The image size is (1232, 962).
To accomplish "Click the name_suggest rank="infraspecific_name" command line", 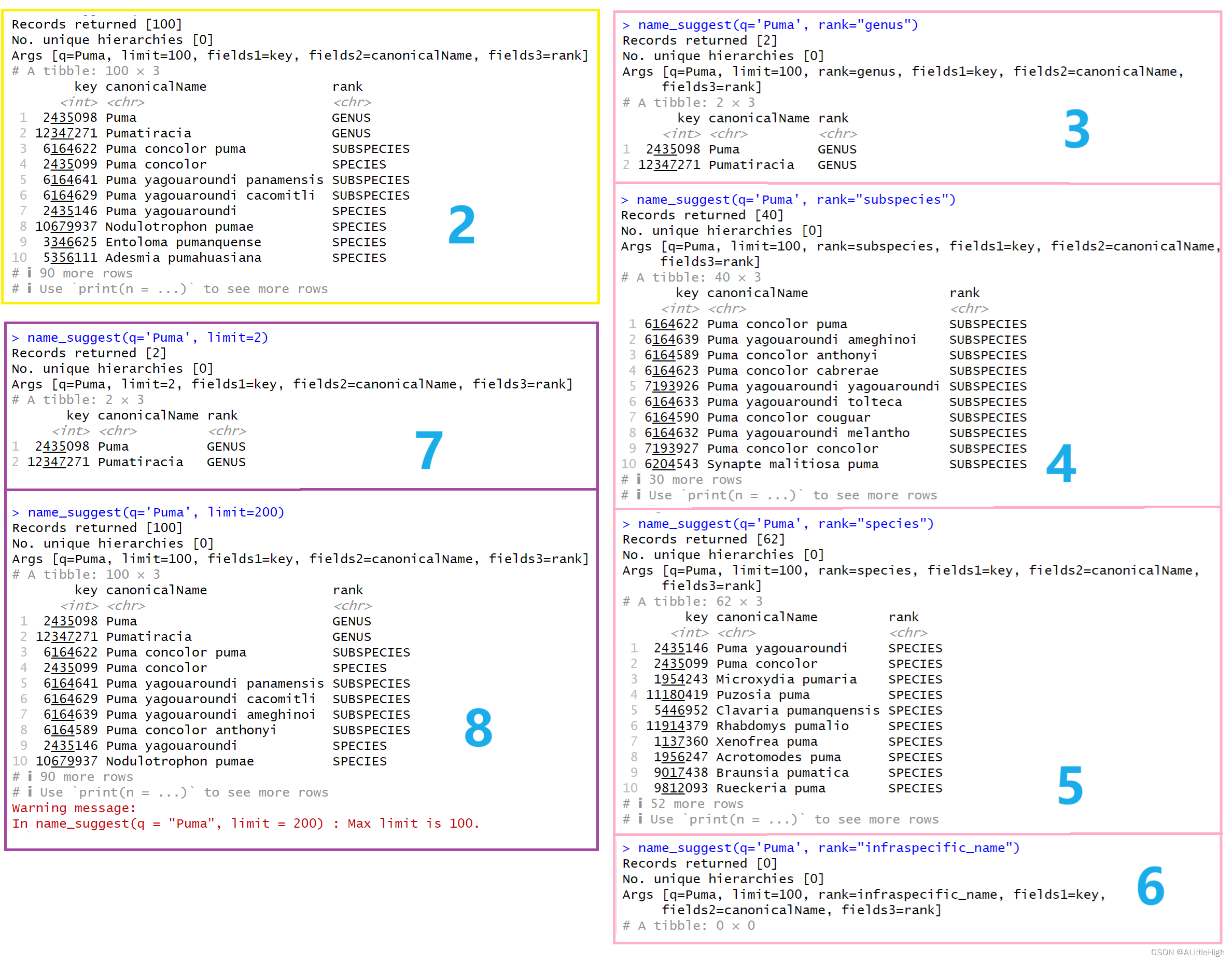I will tap(821, 848).
